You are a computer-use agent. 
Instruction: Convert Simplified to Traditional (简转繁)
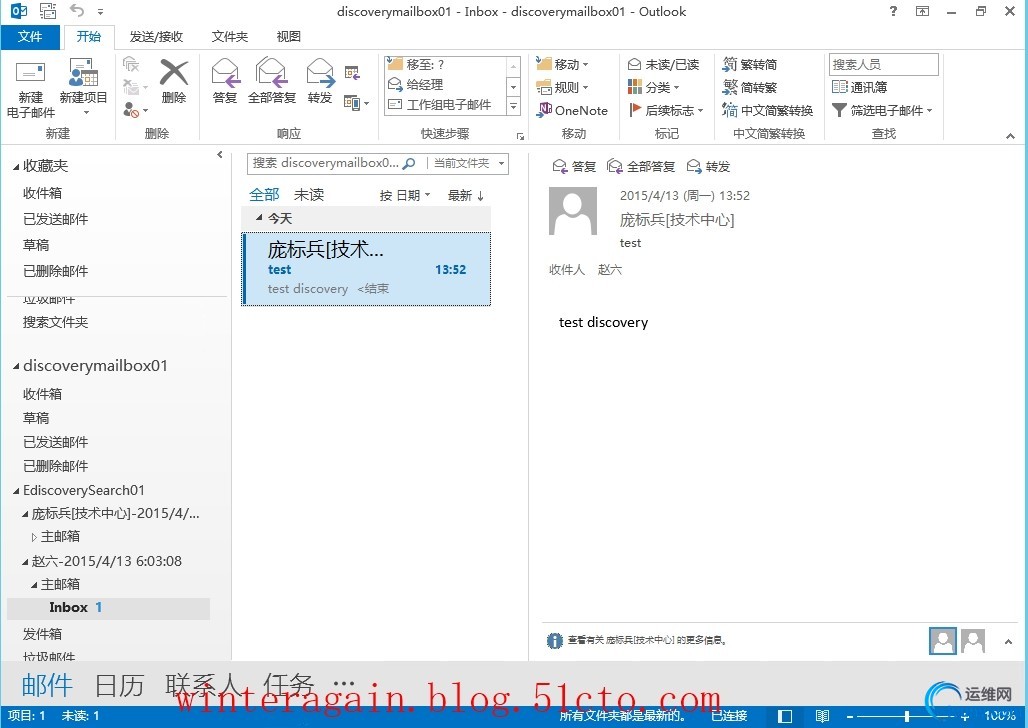click(749, 87)
